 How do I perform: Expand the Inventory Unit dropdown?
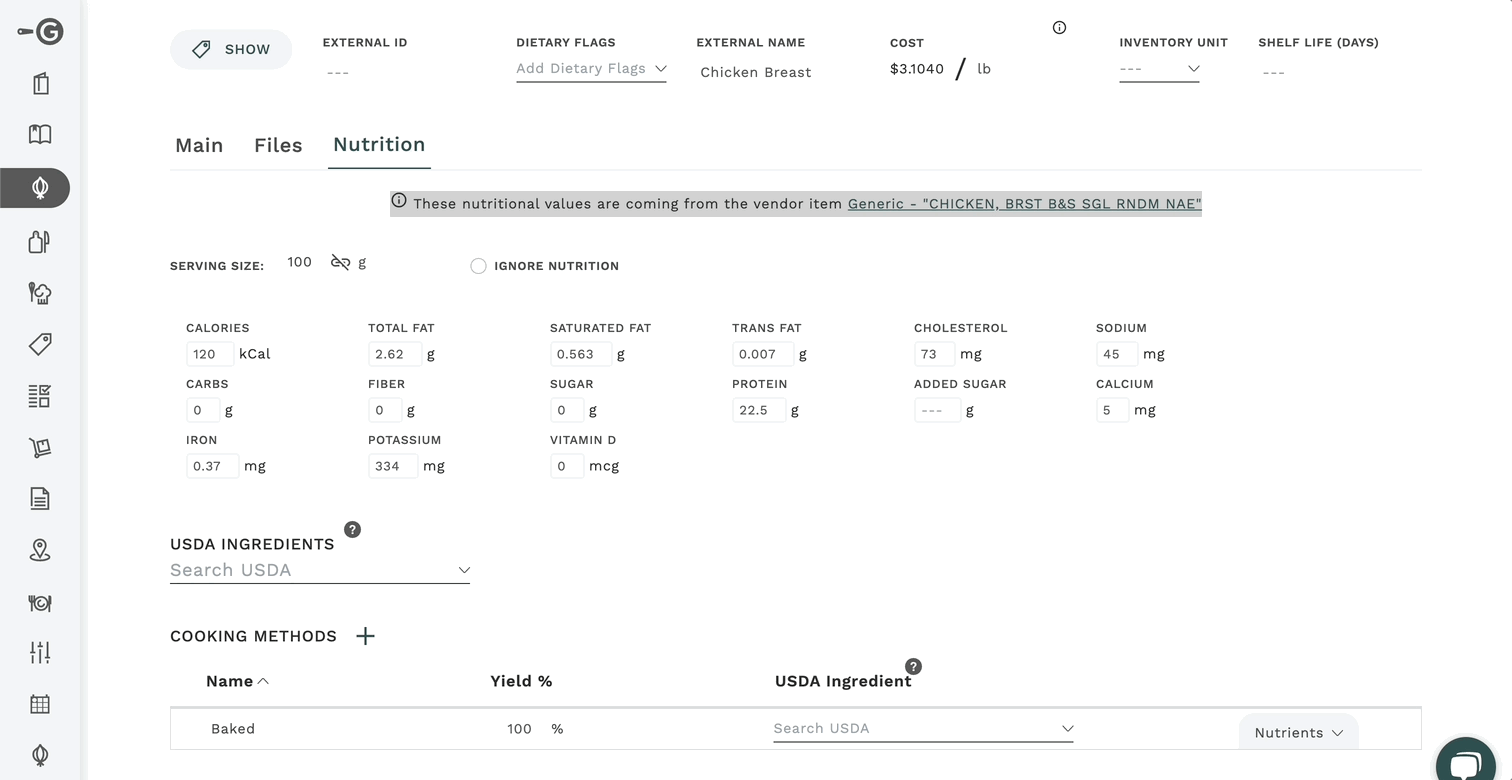pyautogui.click(x=1158, y=69)
